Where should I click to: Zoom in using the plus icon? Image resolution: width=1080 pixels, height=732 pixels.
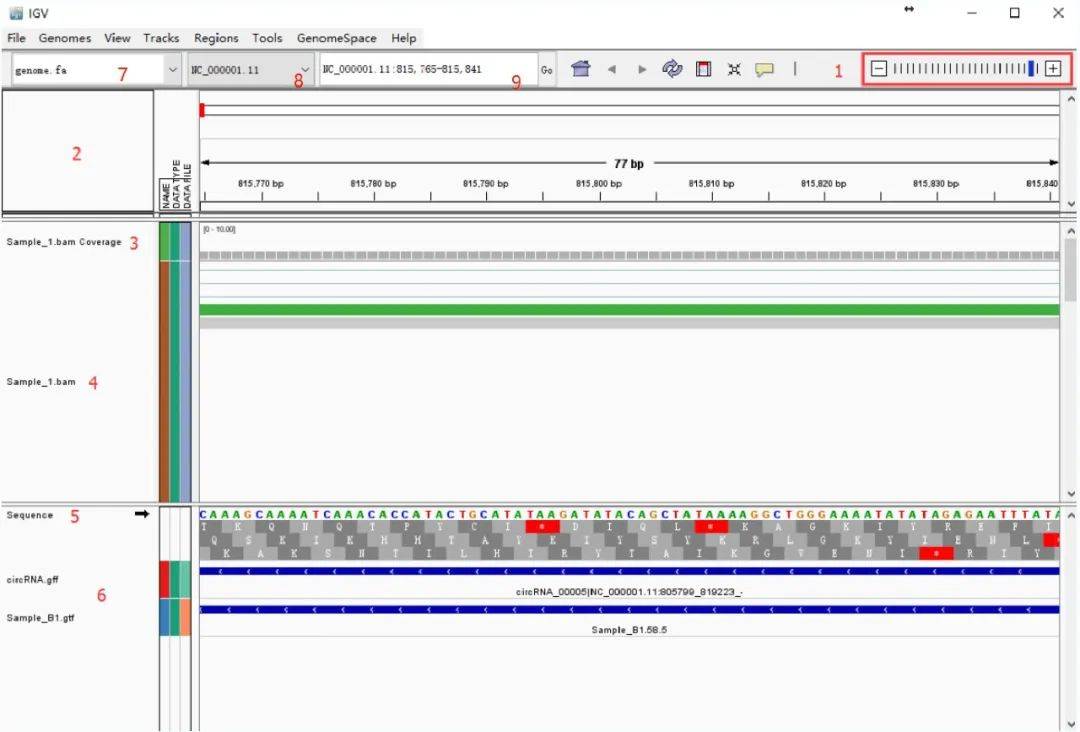1053,68
